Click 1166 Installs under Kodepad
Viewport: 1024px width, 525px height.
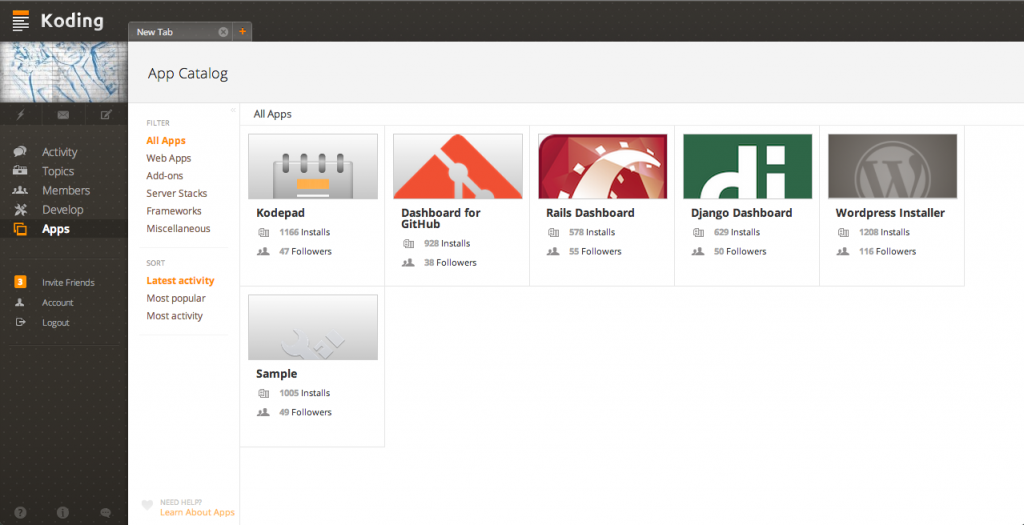[x=305, y=232]
